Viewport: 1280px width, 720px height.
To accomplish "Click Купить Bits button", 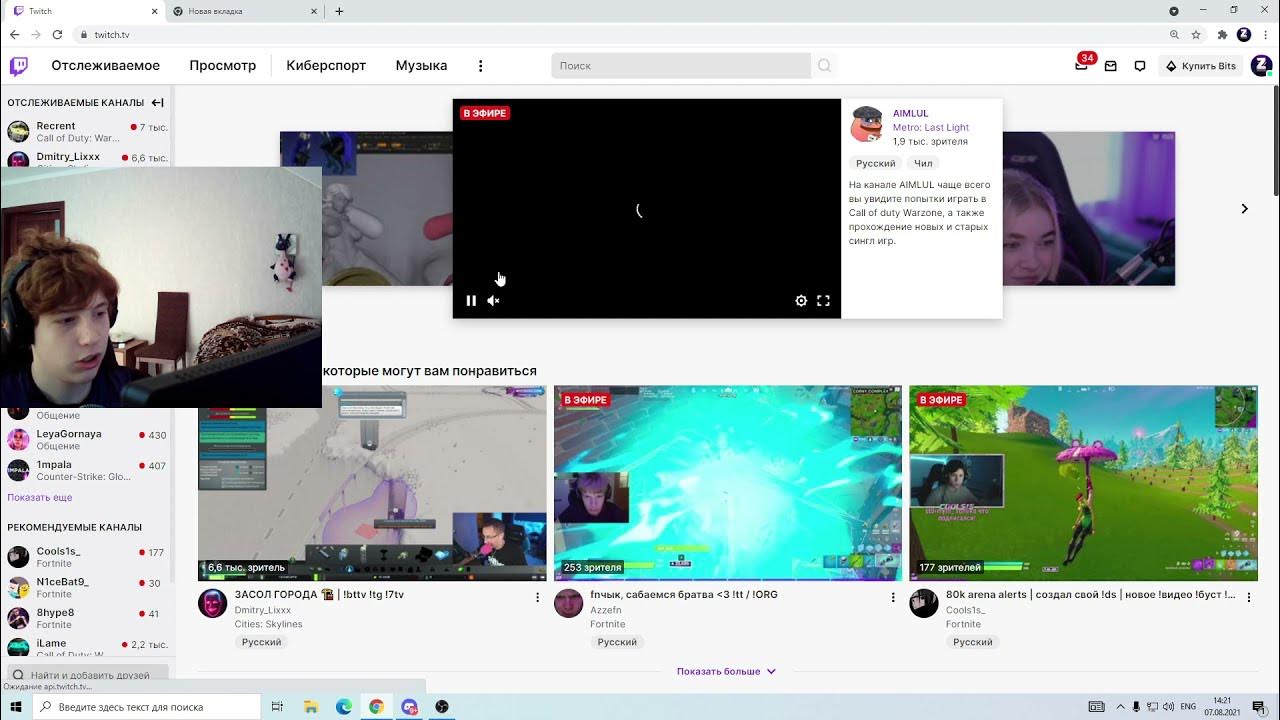I will 1201,66.
